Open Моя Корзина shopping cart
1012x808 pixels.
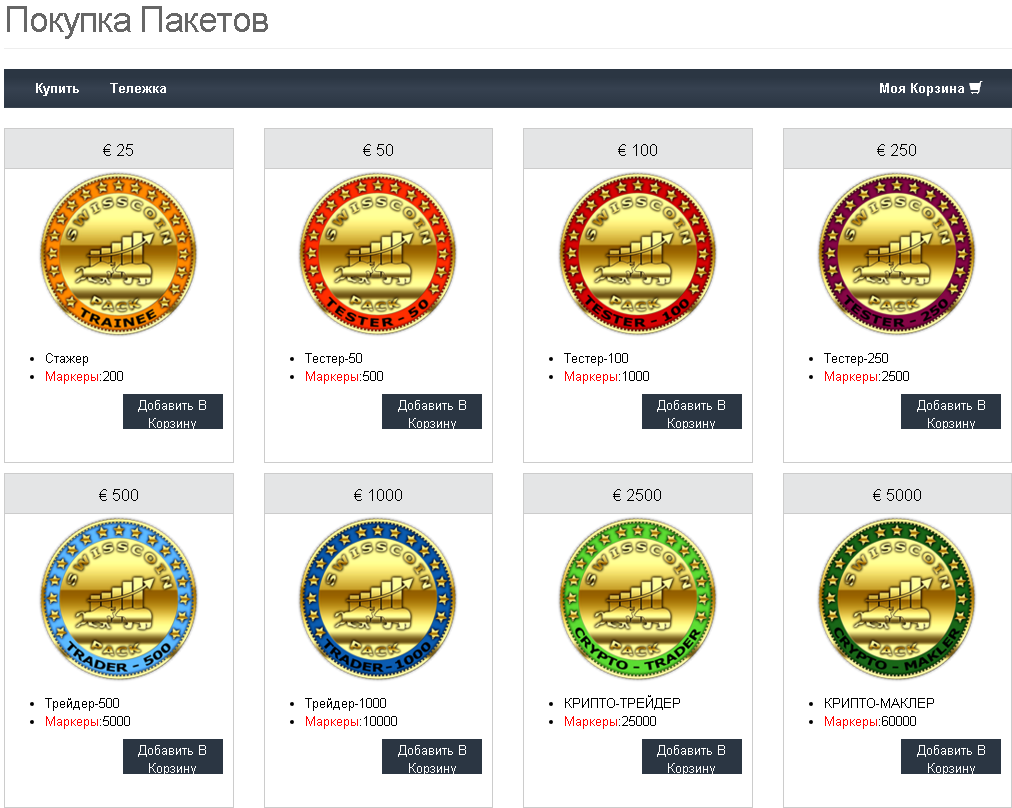(930, 88)
